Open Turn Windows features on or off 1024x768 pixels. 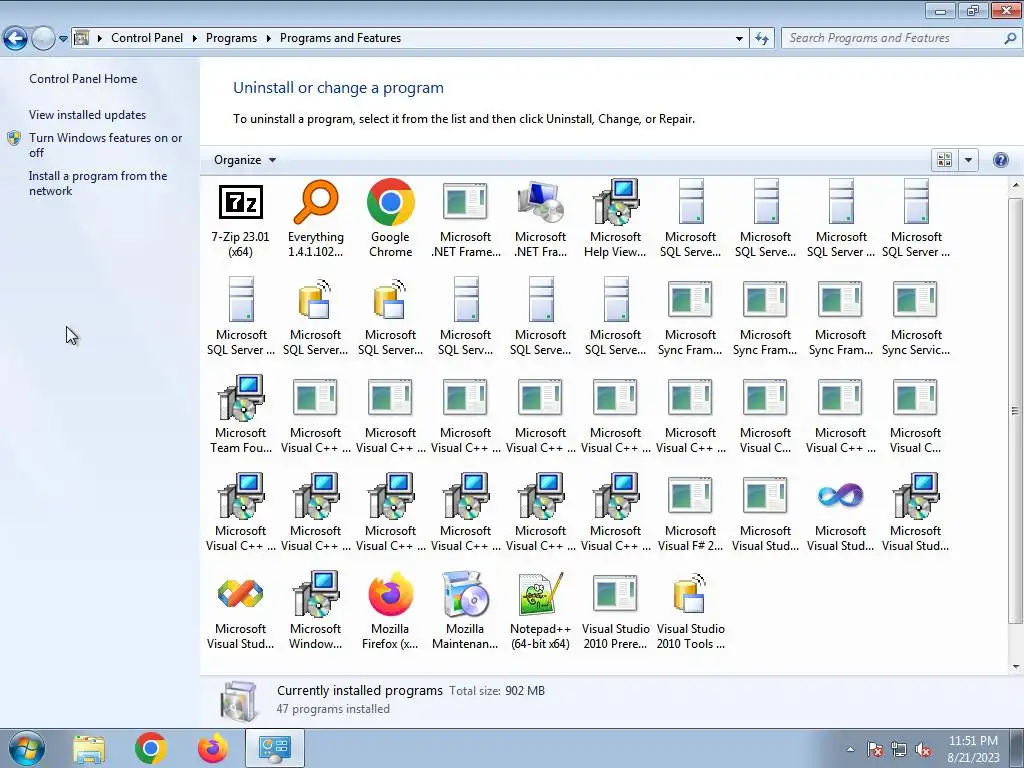coord(105,145)
